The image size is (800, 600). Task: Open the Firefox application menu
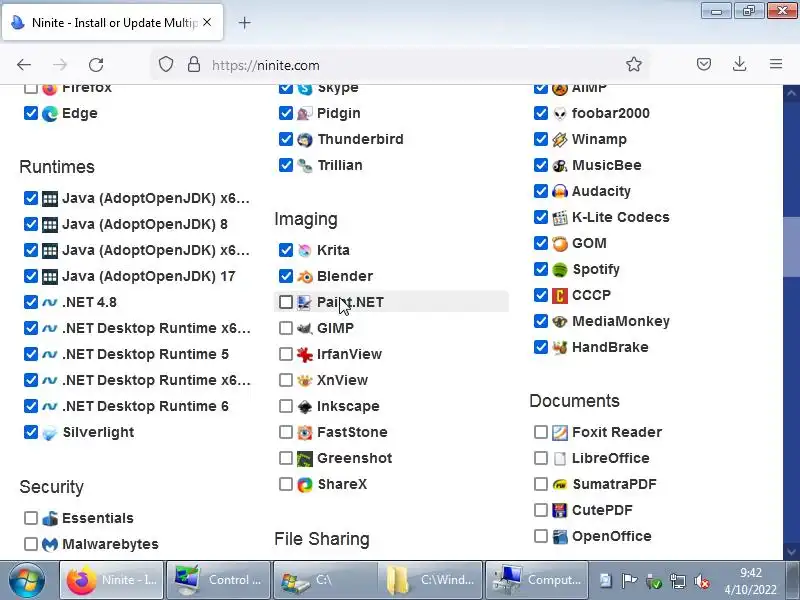pyautogui.click(x=776, y=64)
